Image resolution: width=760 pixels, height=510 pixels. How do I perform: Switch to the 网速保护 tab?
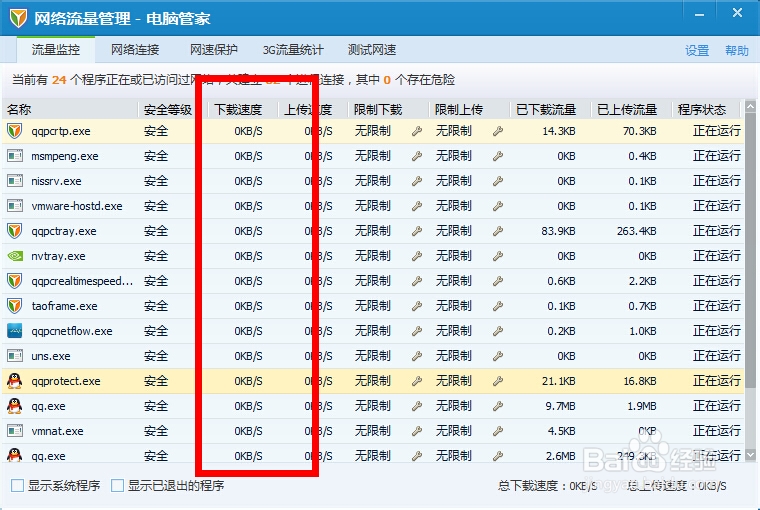(214, 49)
